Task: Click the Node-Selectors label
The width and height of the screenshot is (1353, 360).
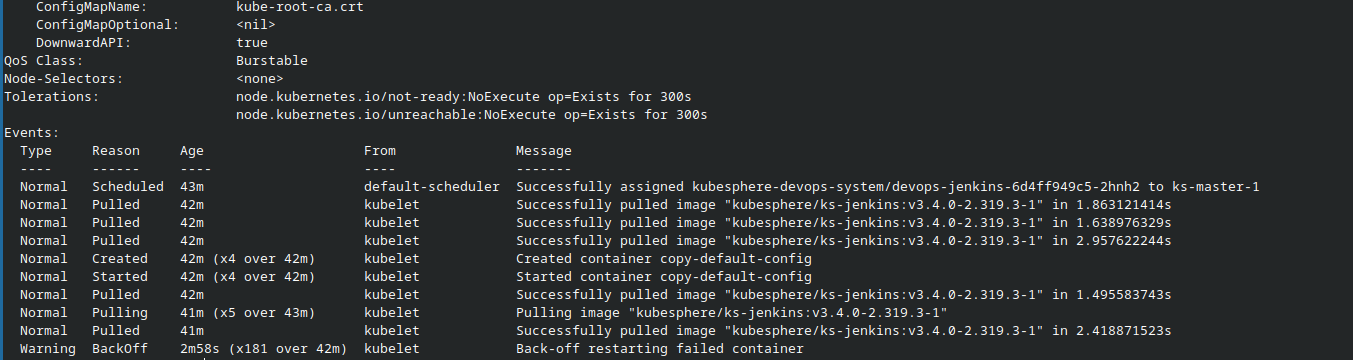Action: 64,79
